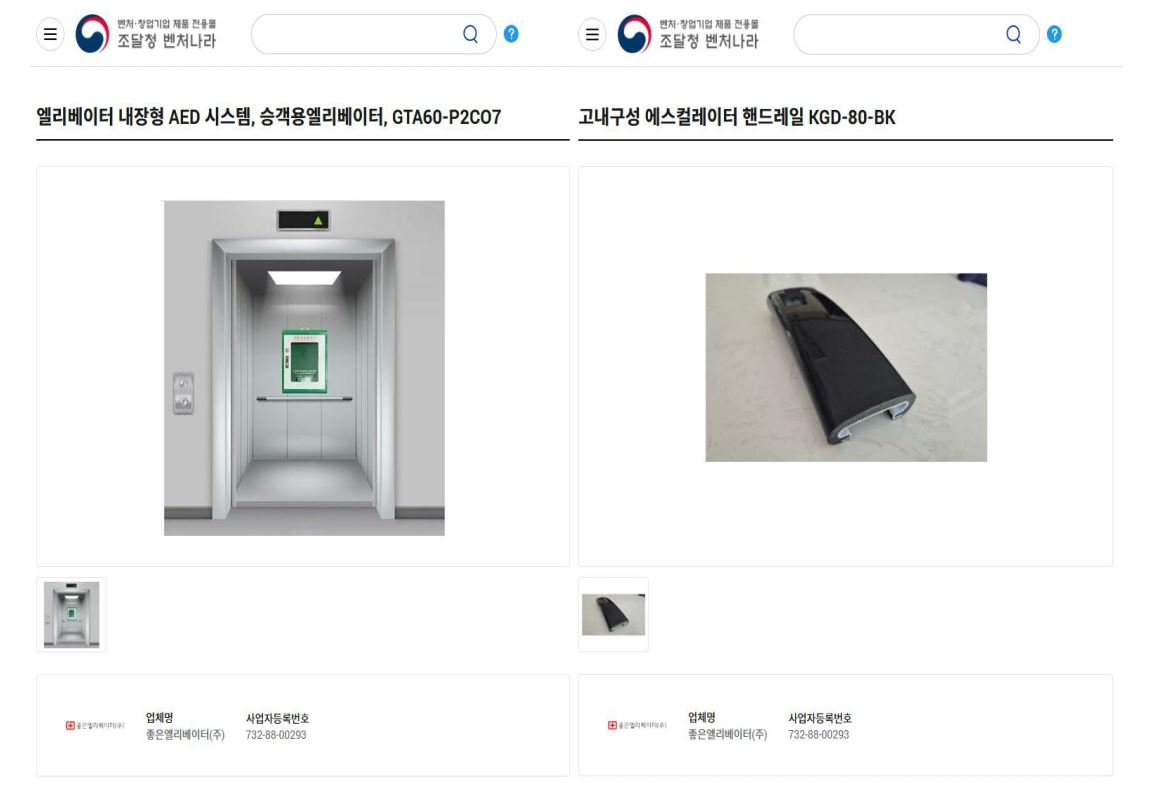
Task: Select the handrail thumbnail image
Action: point(613,615)
